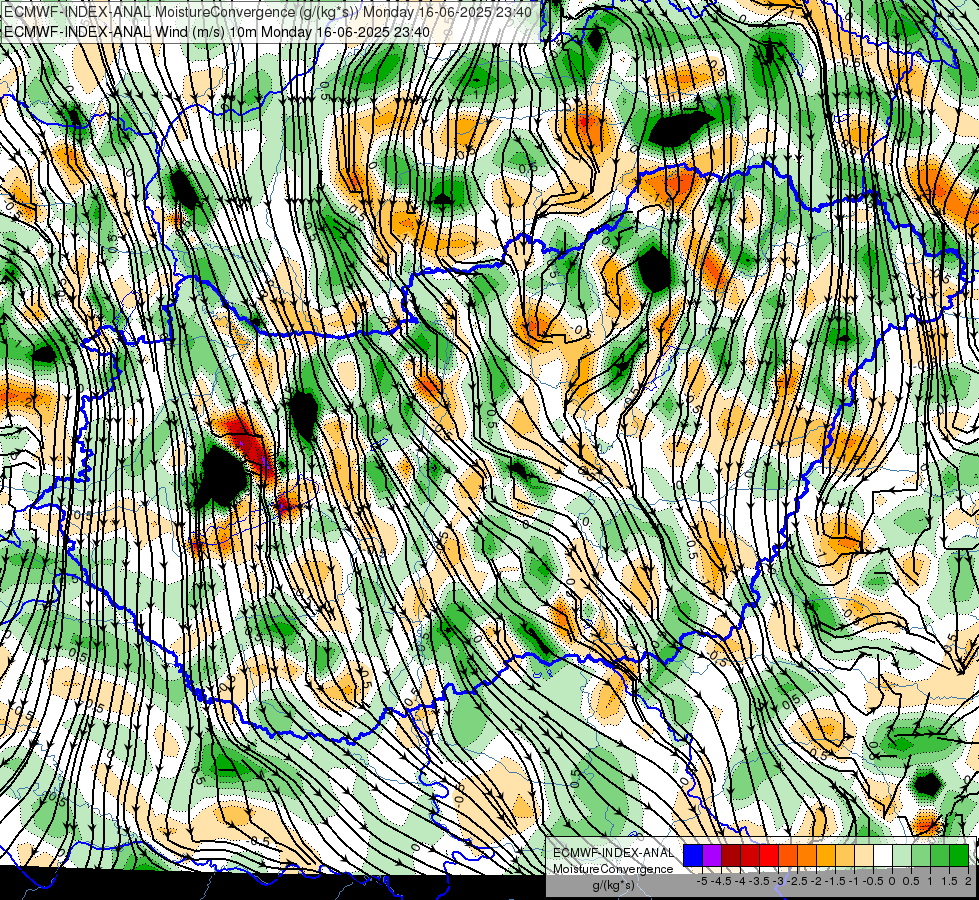The image size is (979, 900).
Task: Click the legend's -3 tick label
Action: click(x=779, y=881)
